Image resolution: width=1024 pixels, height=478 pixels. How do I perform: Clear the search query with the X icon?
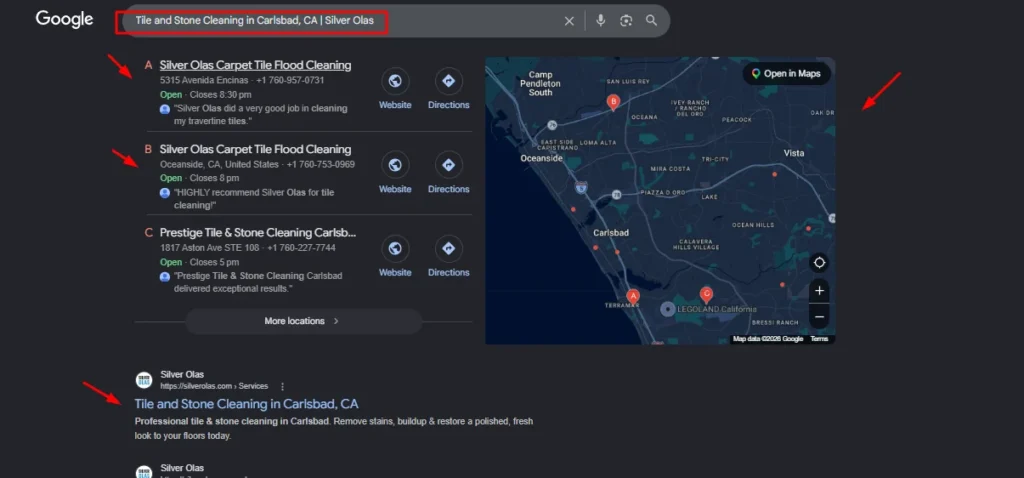click(x=569, y=21)
